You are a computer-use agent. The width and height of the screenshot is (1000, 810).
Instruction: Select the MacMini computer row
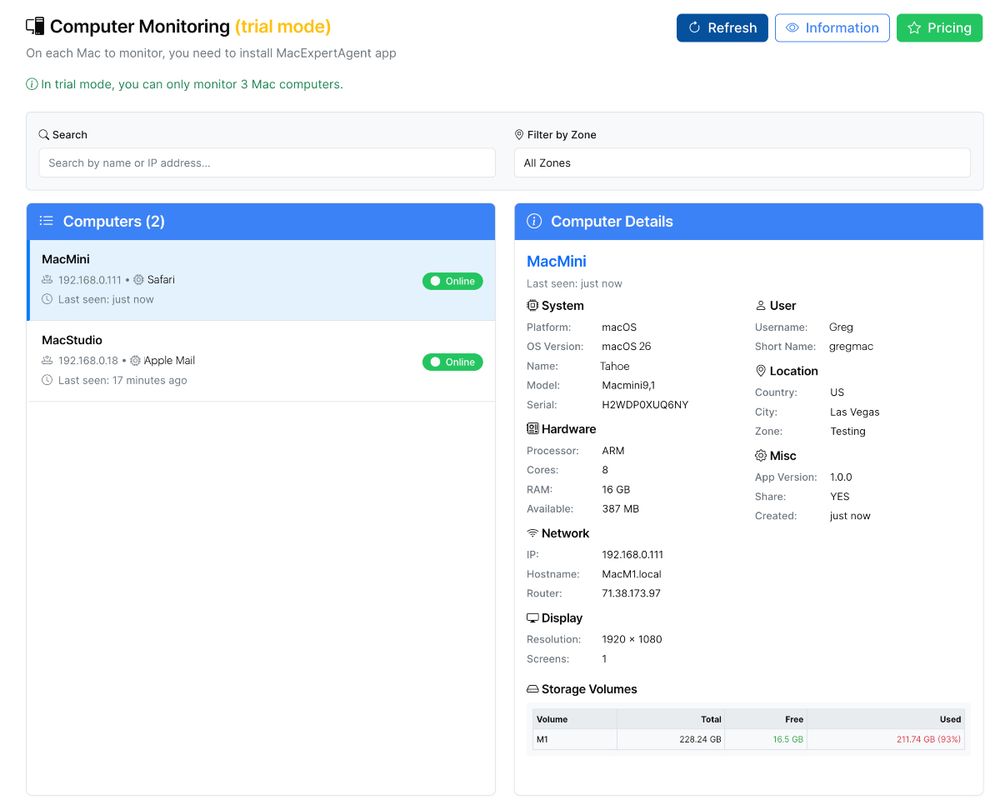coord(261,280)
